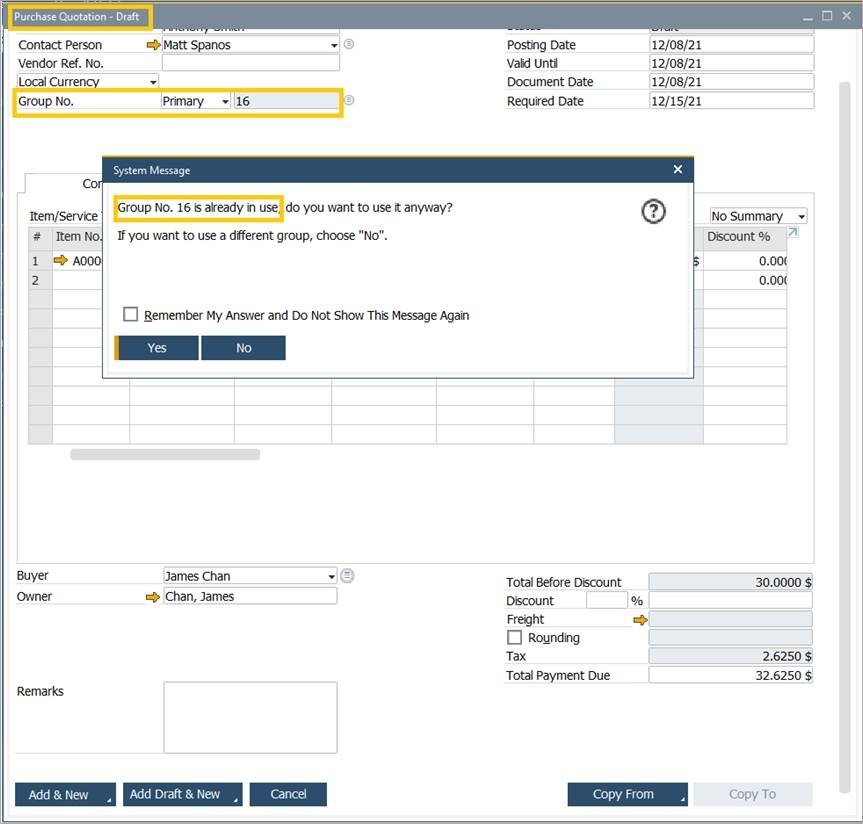863x824 pixels.
Task: Click the Owner link arrow icon
Action: tap(153, 597)
